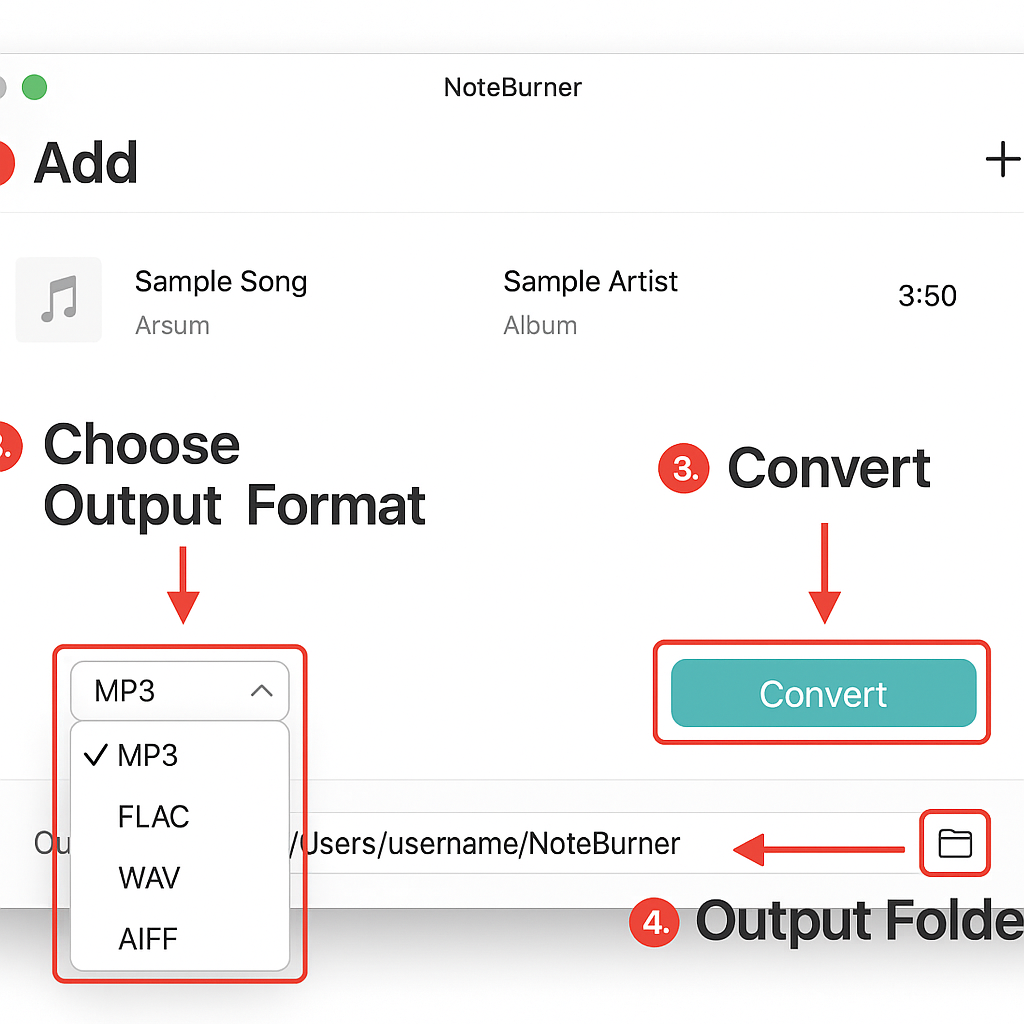Click the step 4 Output Folder badge

[x=654, y=922]
